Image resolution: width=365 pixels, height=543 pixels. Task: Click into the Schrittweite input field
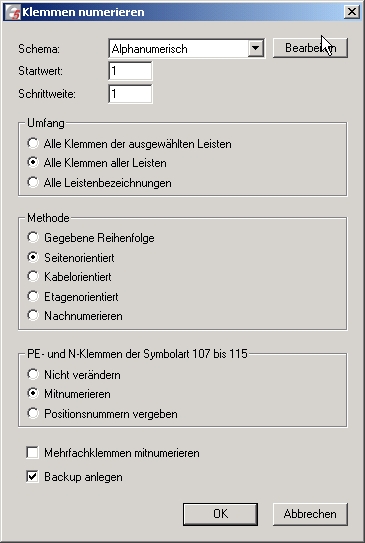[x=130, y=94]
